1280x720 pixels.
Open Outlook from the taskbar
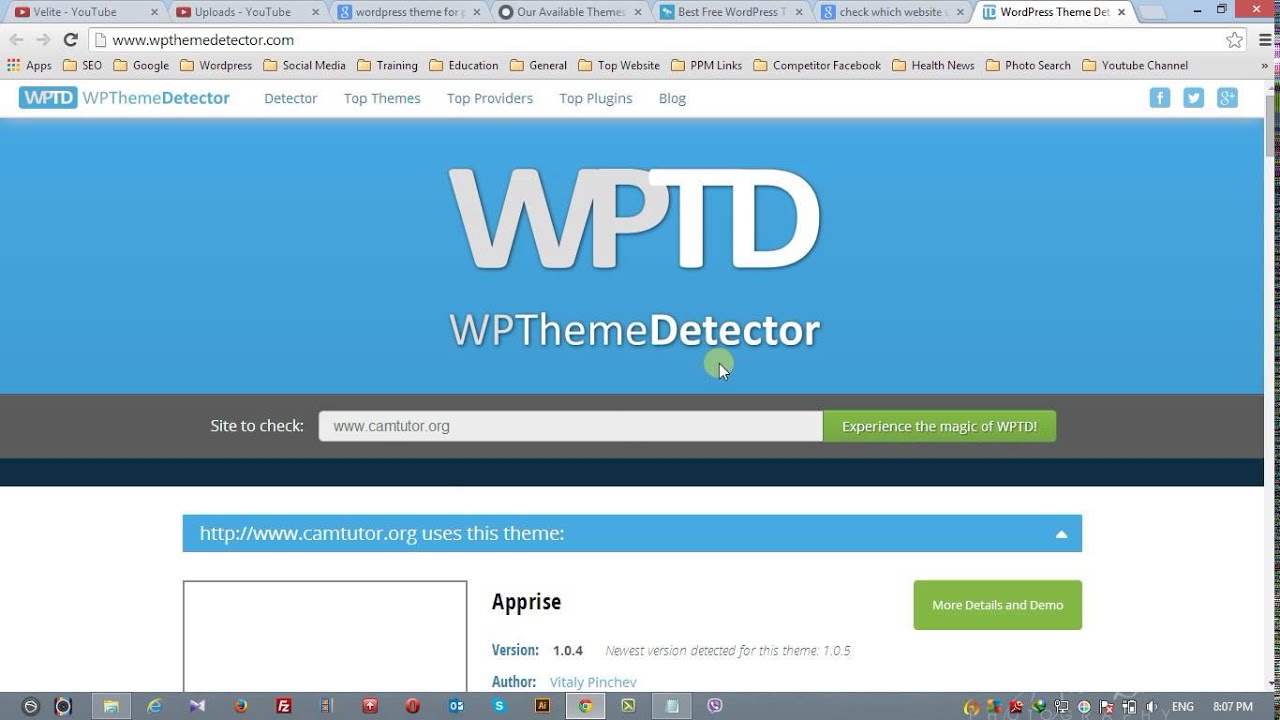tap(456, 706)
